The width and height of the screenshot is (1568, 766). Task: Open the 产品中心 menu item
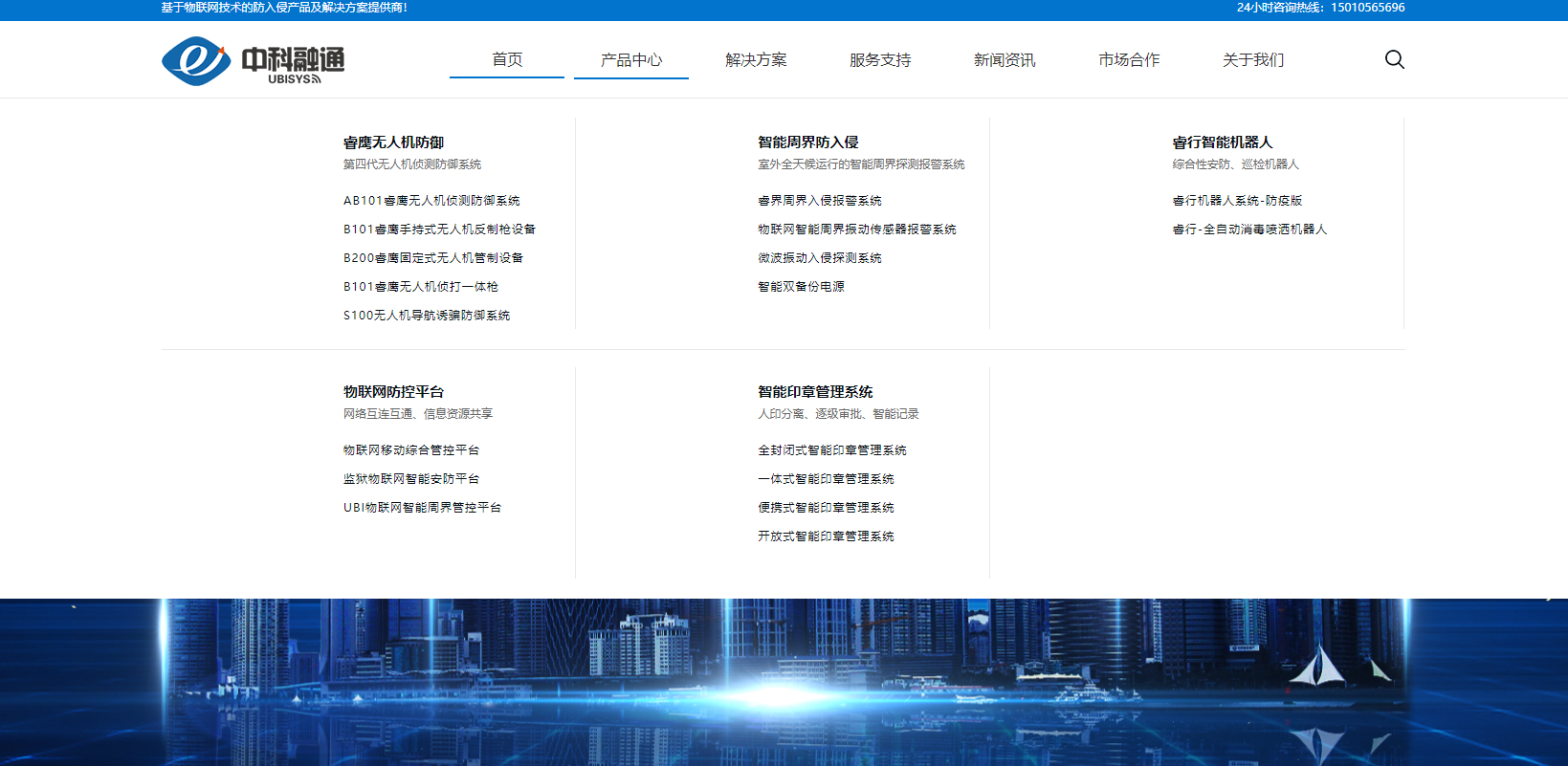coord(631,59)
